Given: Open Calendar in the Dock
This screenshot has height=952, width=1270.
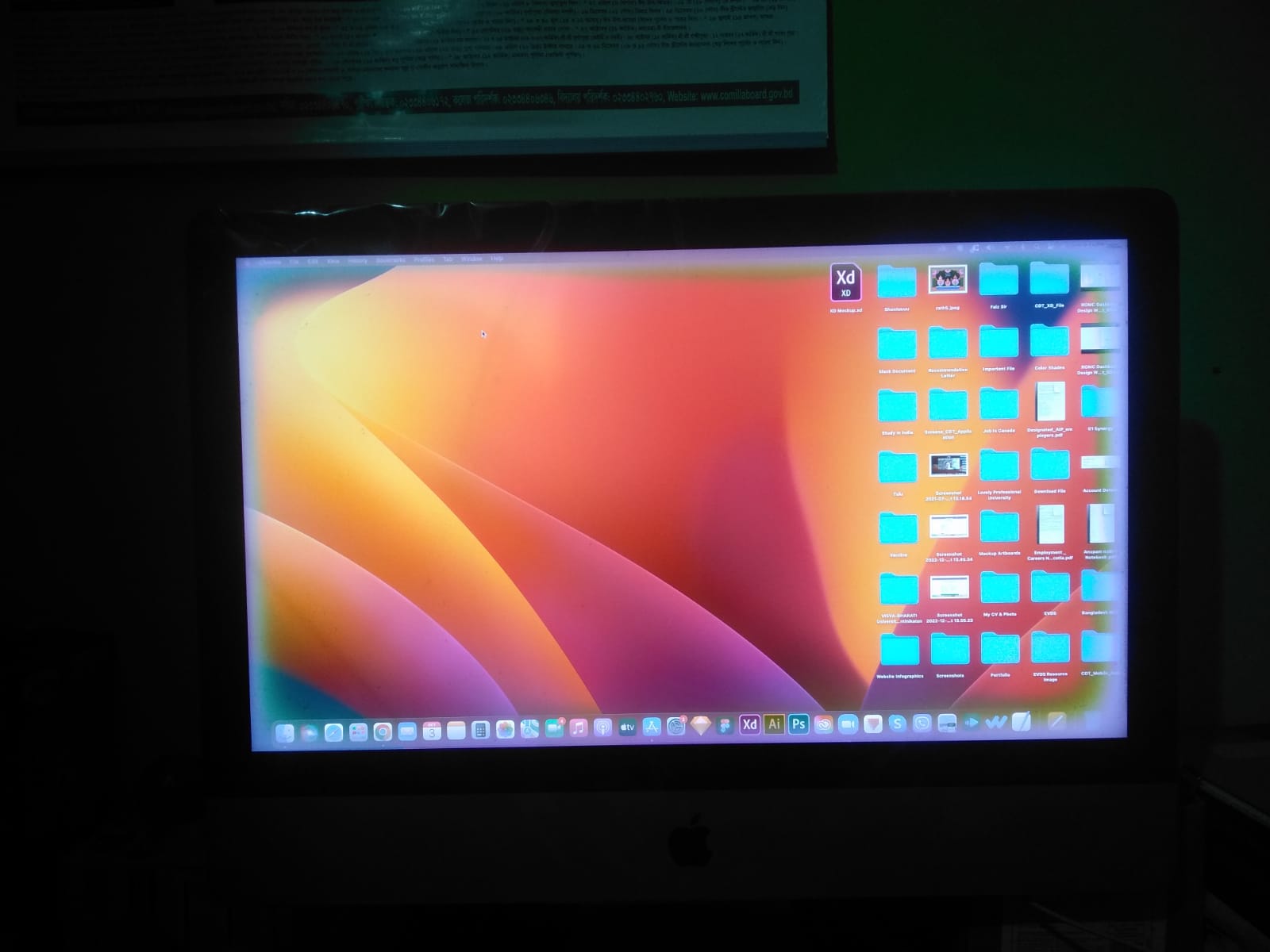Looking at the screenshot, I should coord(431,731).
